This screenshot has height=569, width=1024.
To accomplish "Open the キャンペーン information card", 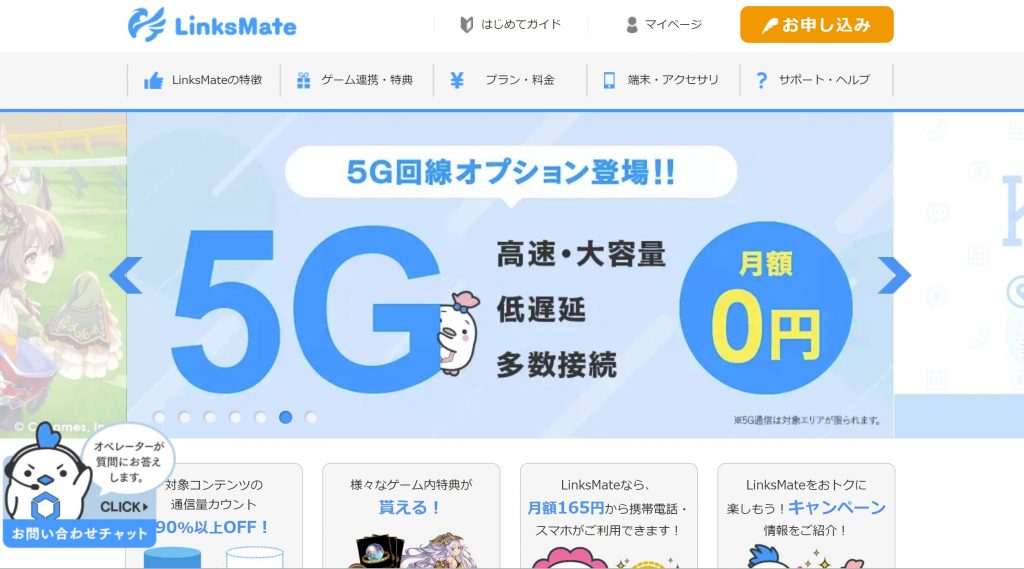I will (806, 516).
